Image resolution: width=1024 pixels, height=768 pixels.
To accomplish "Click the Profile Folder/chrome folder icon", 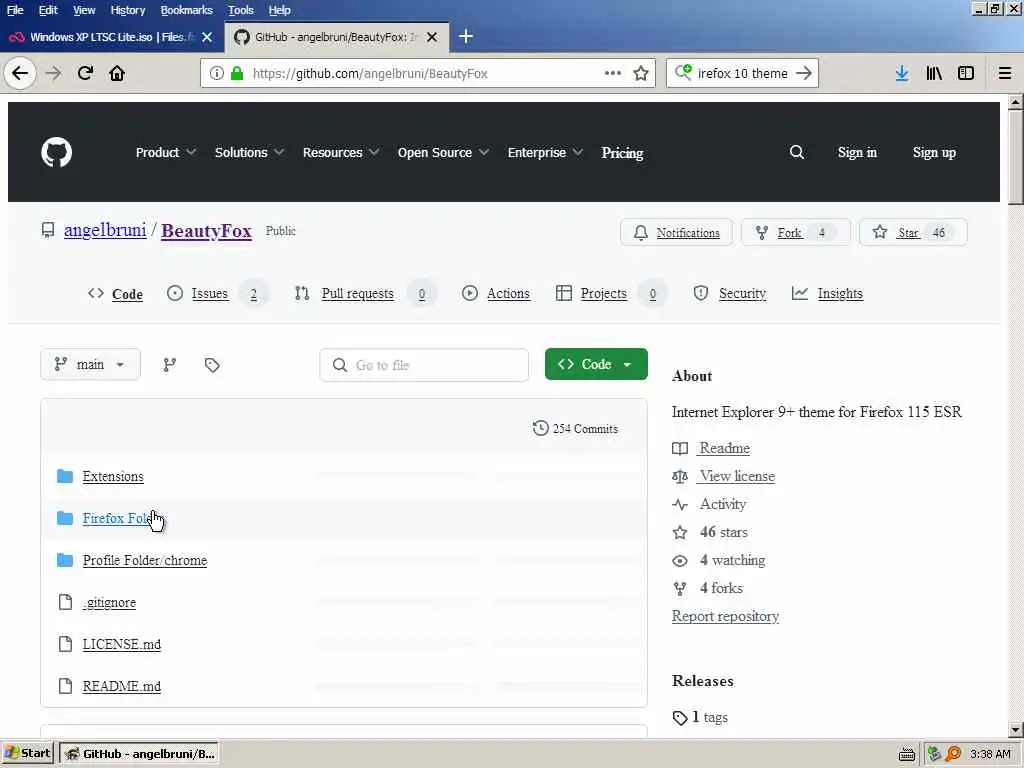I will (x=65, y=560).
